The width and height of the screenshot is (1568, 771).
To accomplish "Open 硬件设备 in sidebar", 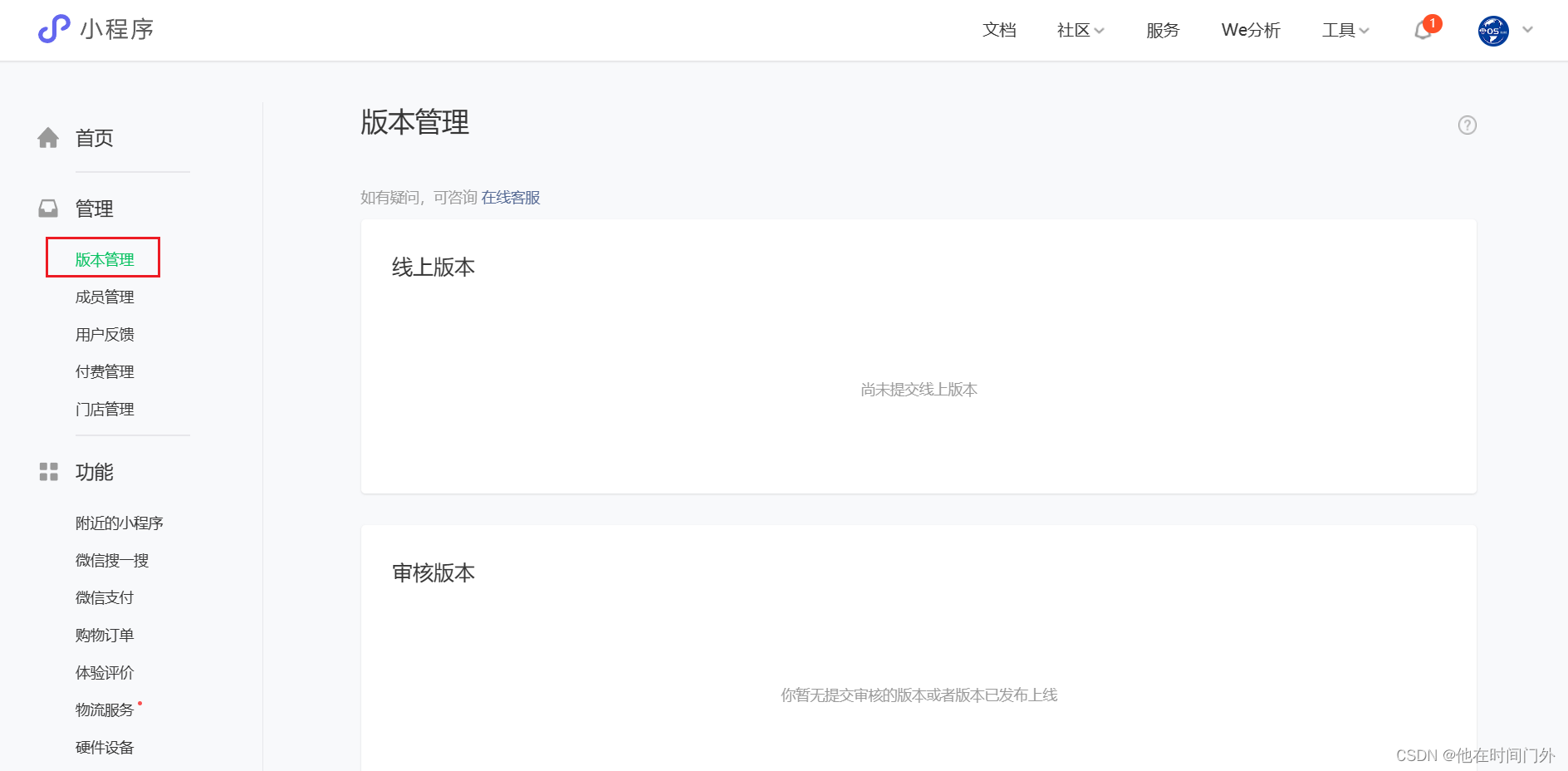I will pos(105,747).
